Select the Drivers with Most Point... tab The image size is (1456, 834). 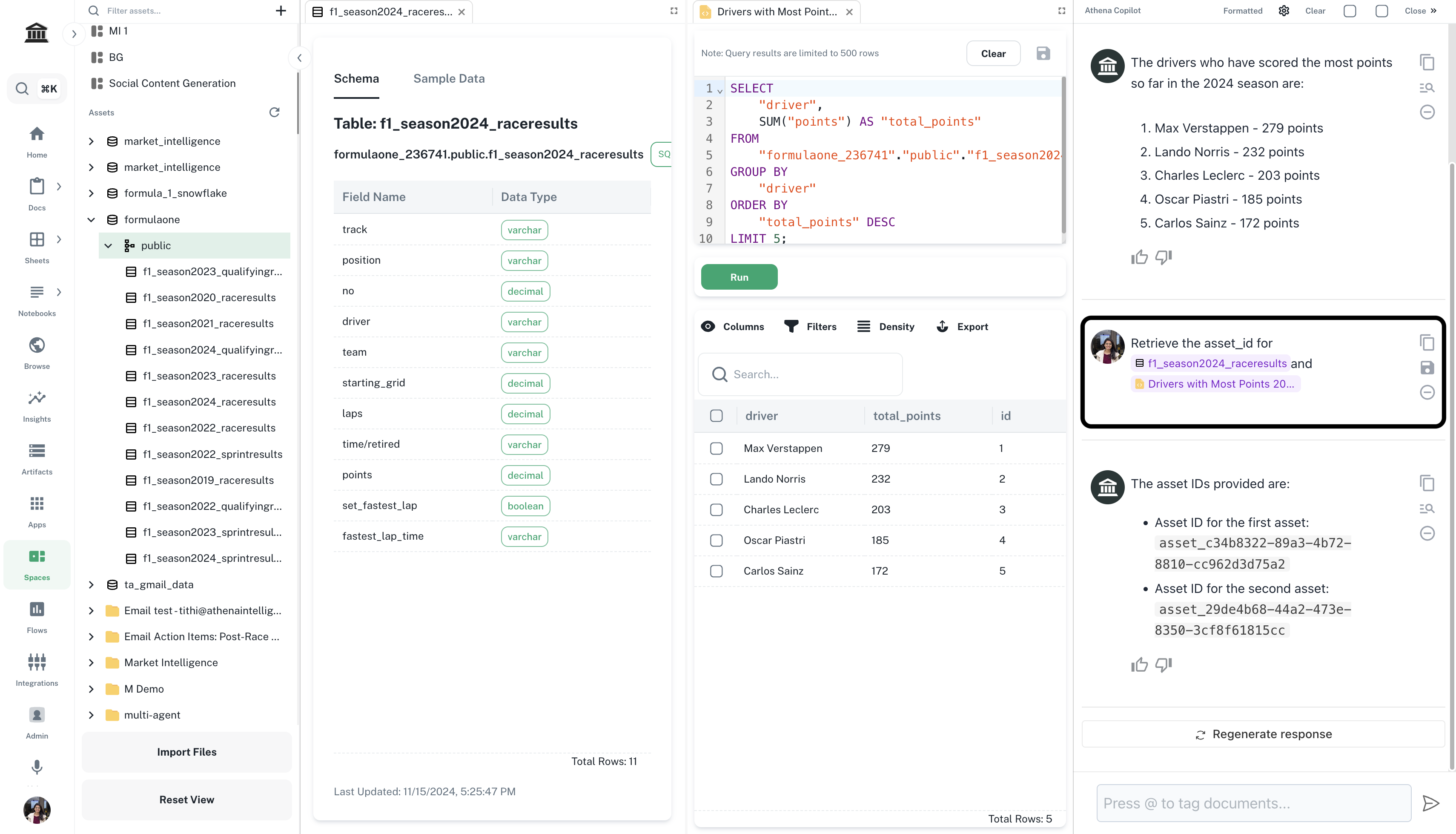click(777, 12)
